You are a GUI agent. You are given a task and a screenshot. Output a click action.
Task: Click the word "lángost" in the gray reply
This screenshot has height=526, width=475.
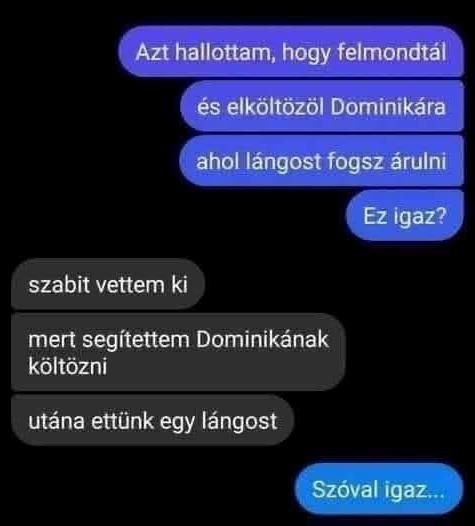point(240,421)
